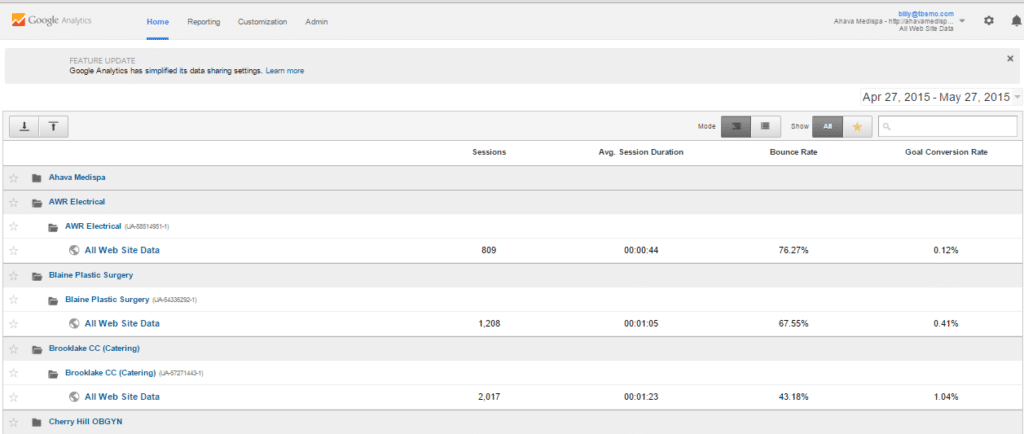
Task: Collapse the Blaine Plastic Surgery property folder
Action: [53, 300]
